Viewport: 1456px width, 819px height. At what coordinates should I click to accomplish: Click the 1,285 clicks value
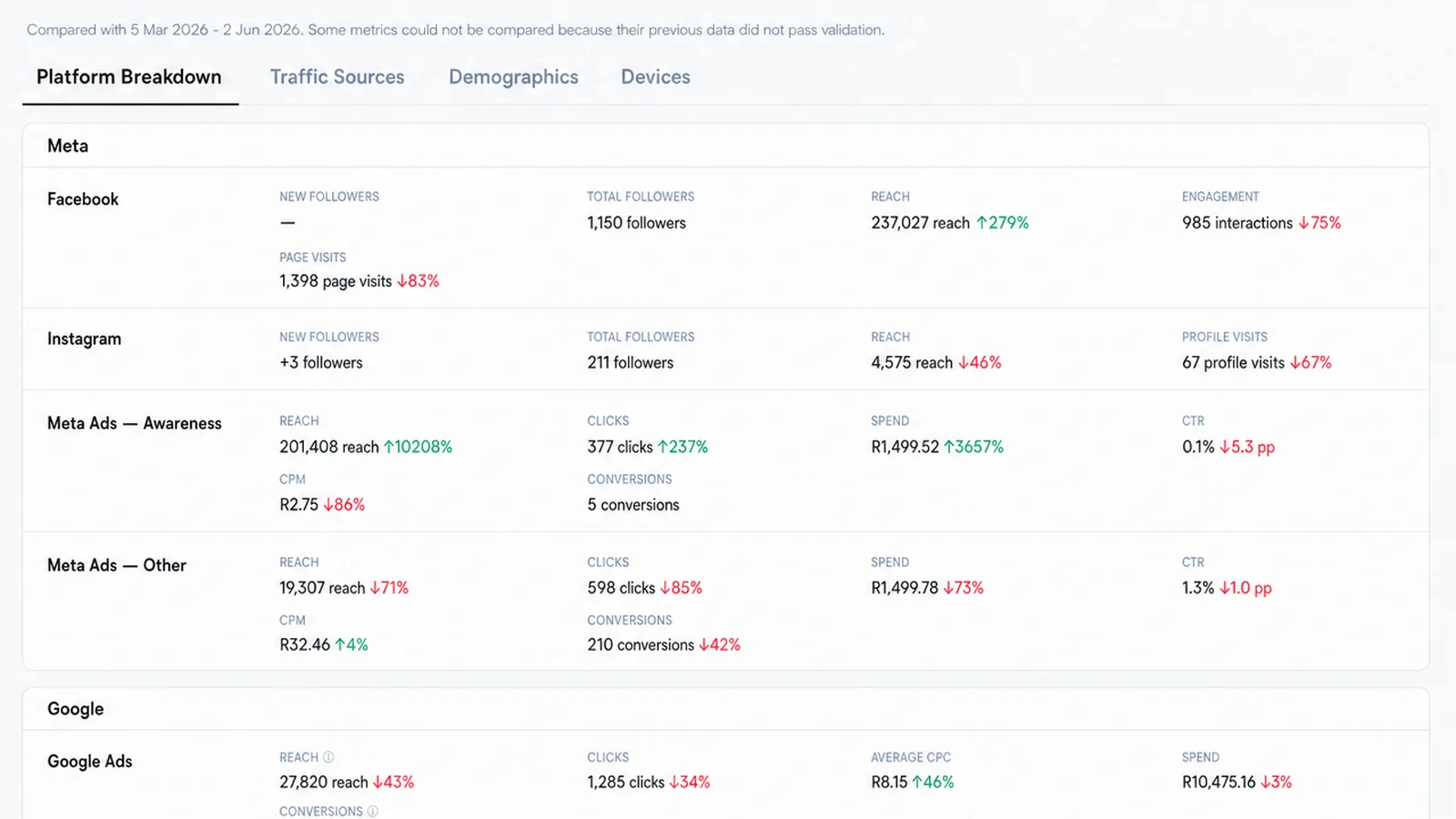[x=626, y=783]
